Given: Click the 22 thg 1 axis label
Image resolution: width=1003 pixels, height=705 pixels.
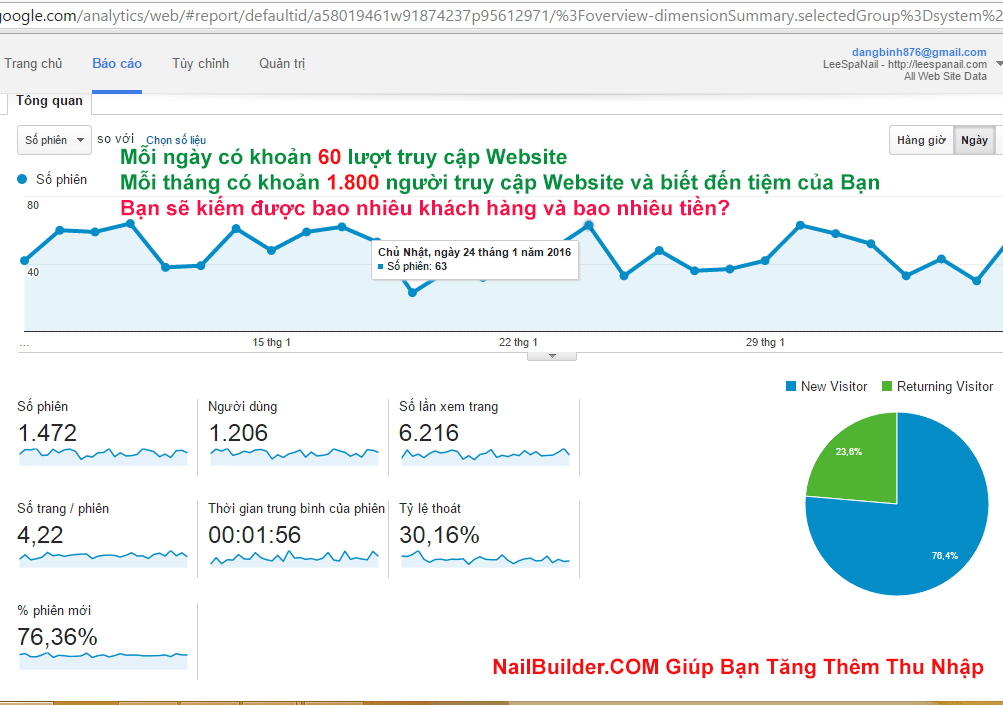Looking at the screenshot, I should (x=518, y=342).
